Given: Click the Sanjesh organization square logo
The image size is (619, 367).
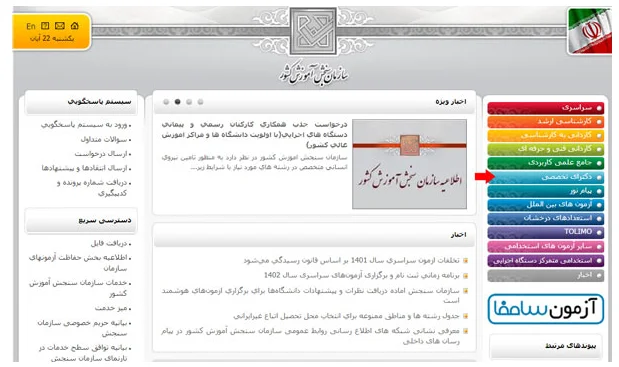Looking at the screenshot, I should [313, 32].
